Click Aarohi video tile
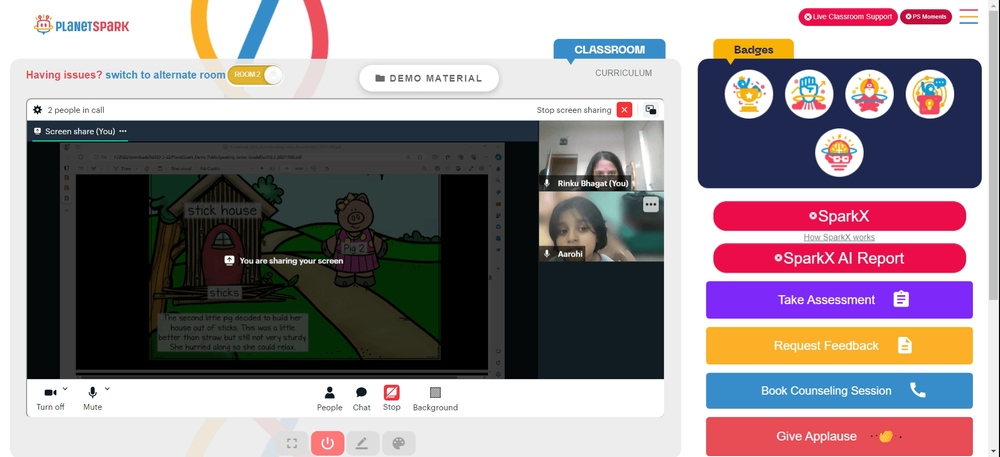The width and height of the screenshot is (1000, 457). 601,227
